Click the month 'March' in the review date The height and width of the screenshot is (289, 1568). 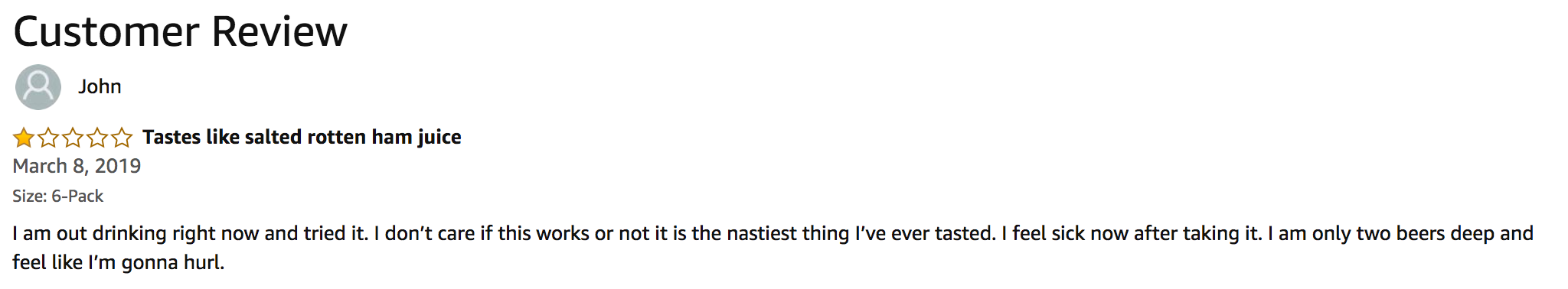pos(40,166)
